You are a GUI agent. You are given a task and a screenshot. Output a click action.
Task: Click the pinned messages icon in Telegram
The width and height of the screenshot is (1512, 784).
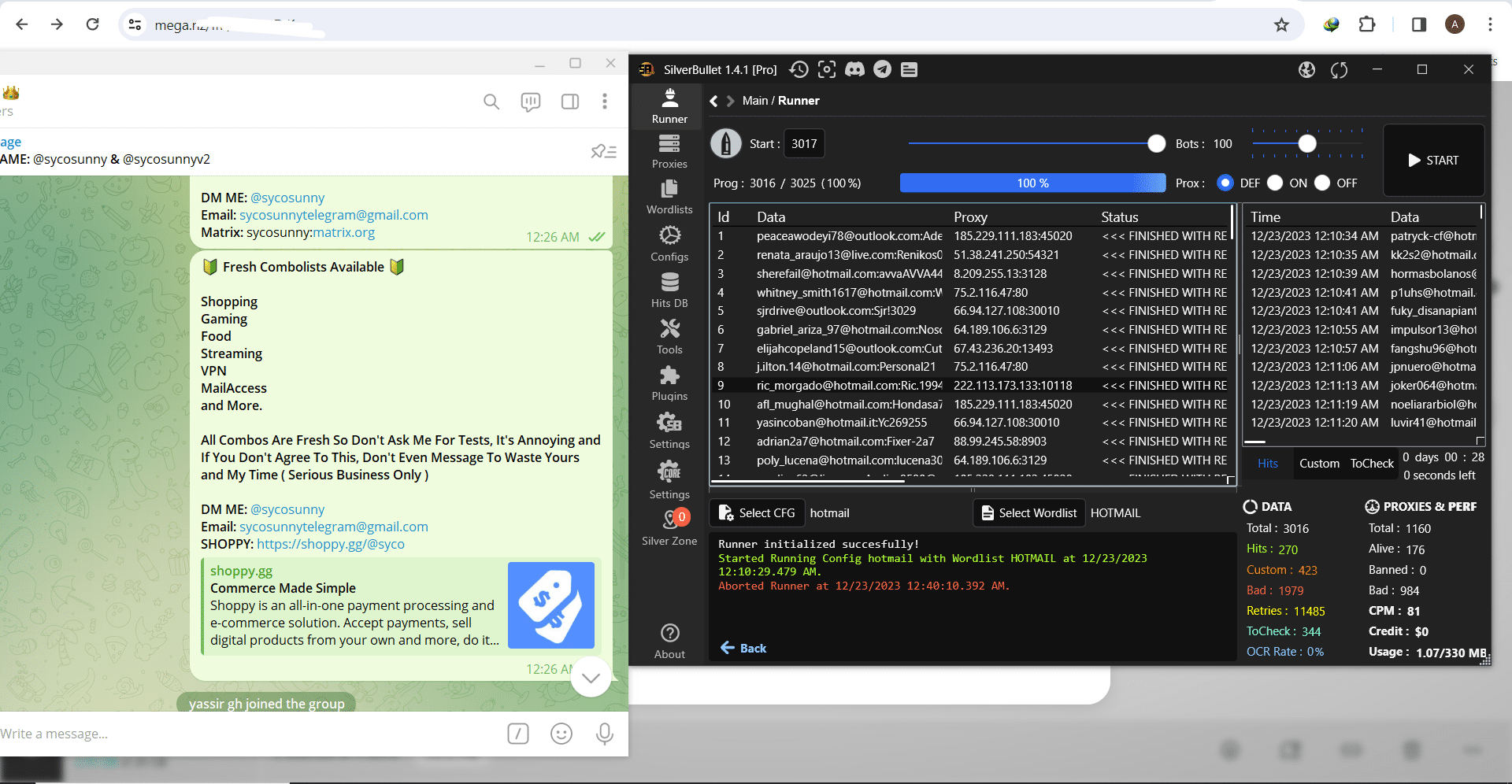click(603, 151)
